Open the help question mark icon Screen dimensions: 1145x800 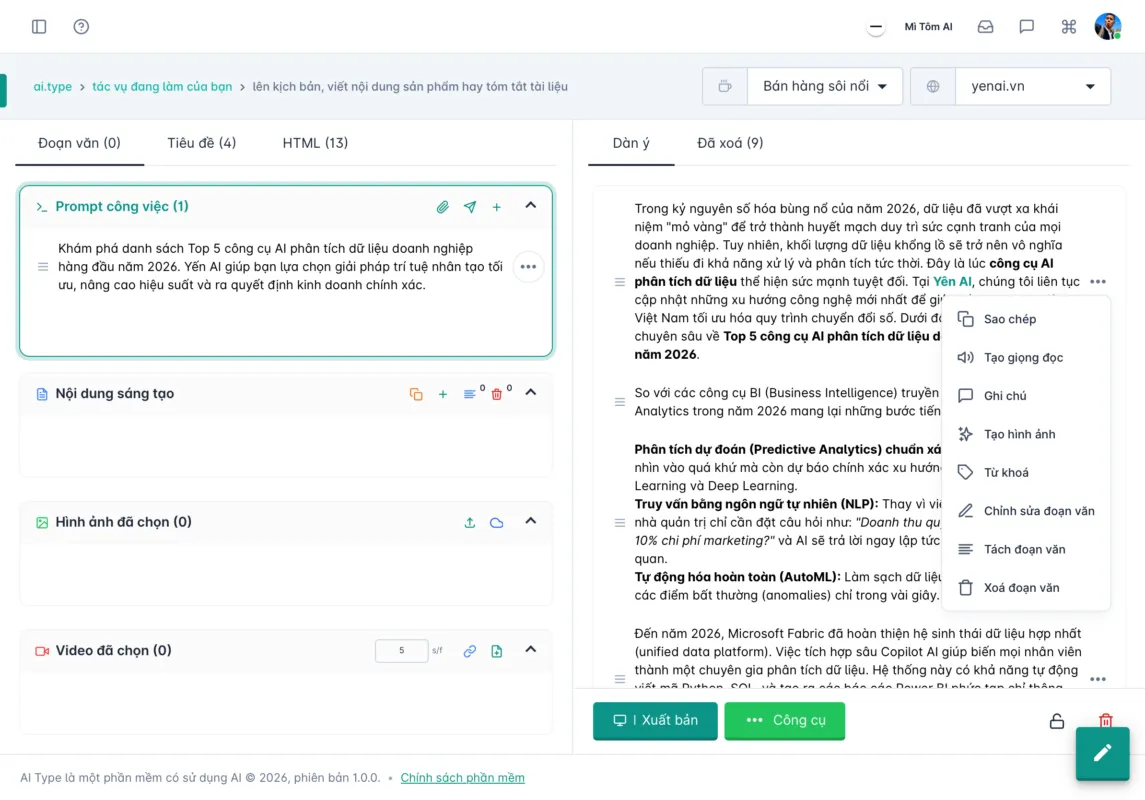tap(81, 26)
